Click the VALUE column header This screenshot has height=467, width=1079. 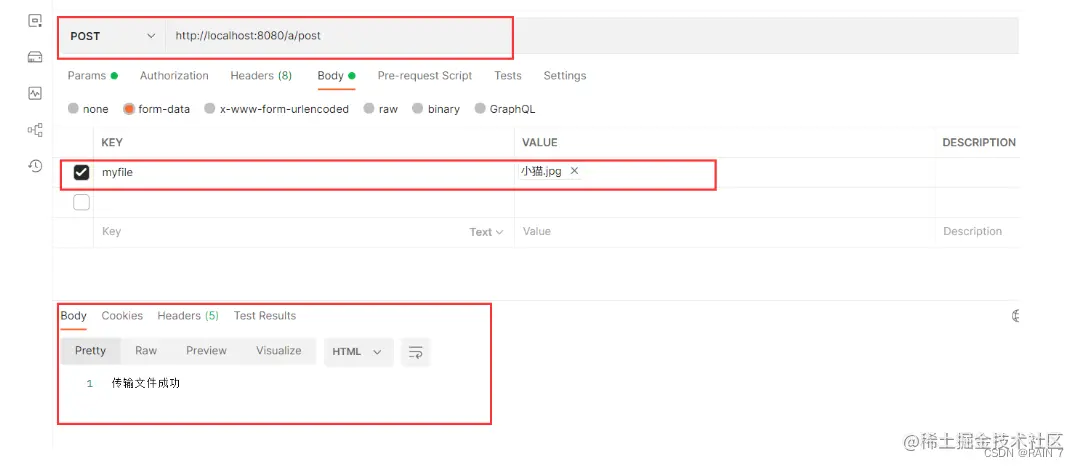(540, 142)
